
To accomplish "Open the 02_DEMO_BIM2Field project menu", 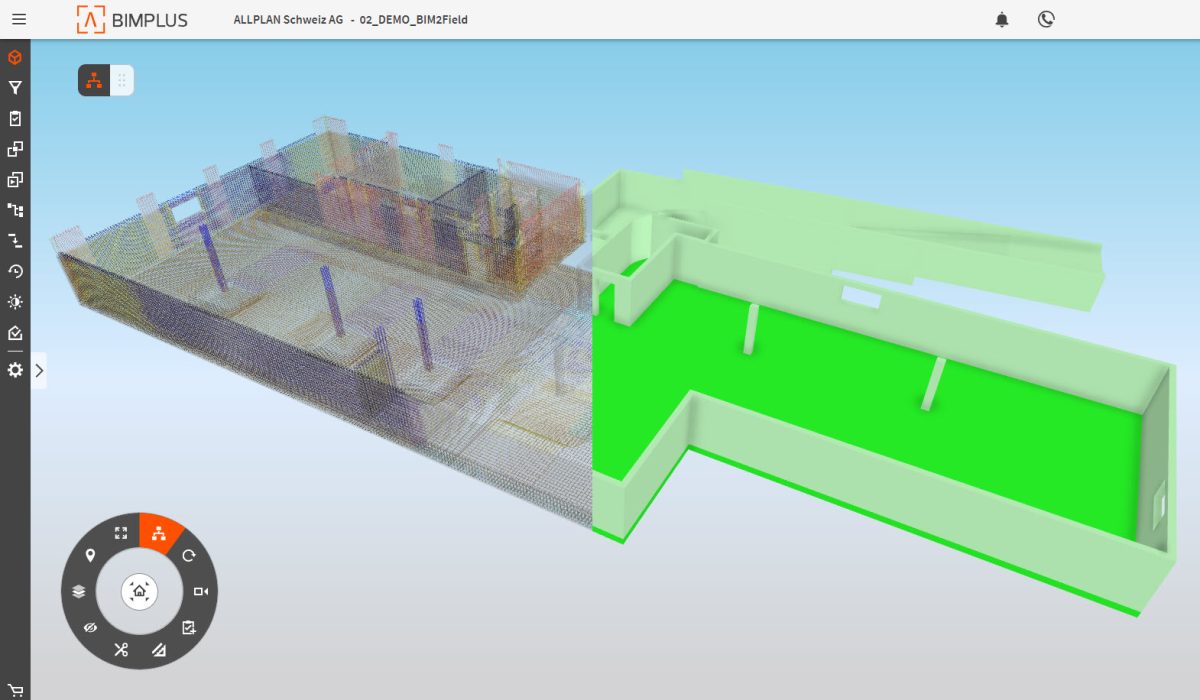I will [x=412, y=19].
